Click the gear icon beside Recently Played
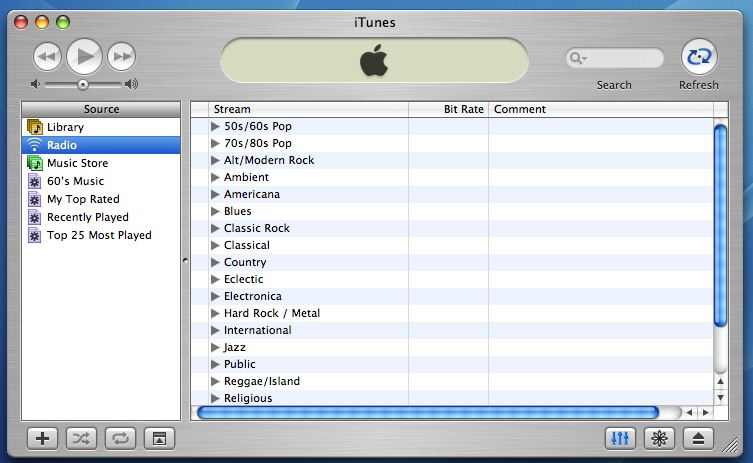Screen dimensions: 753x463 (34, 218)
